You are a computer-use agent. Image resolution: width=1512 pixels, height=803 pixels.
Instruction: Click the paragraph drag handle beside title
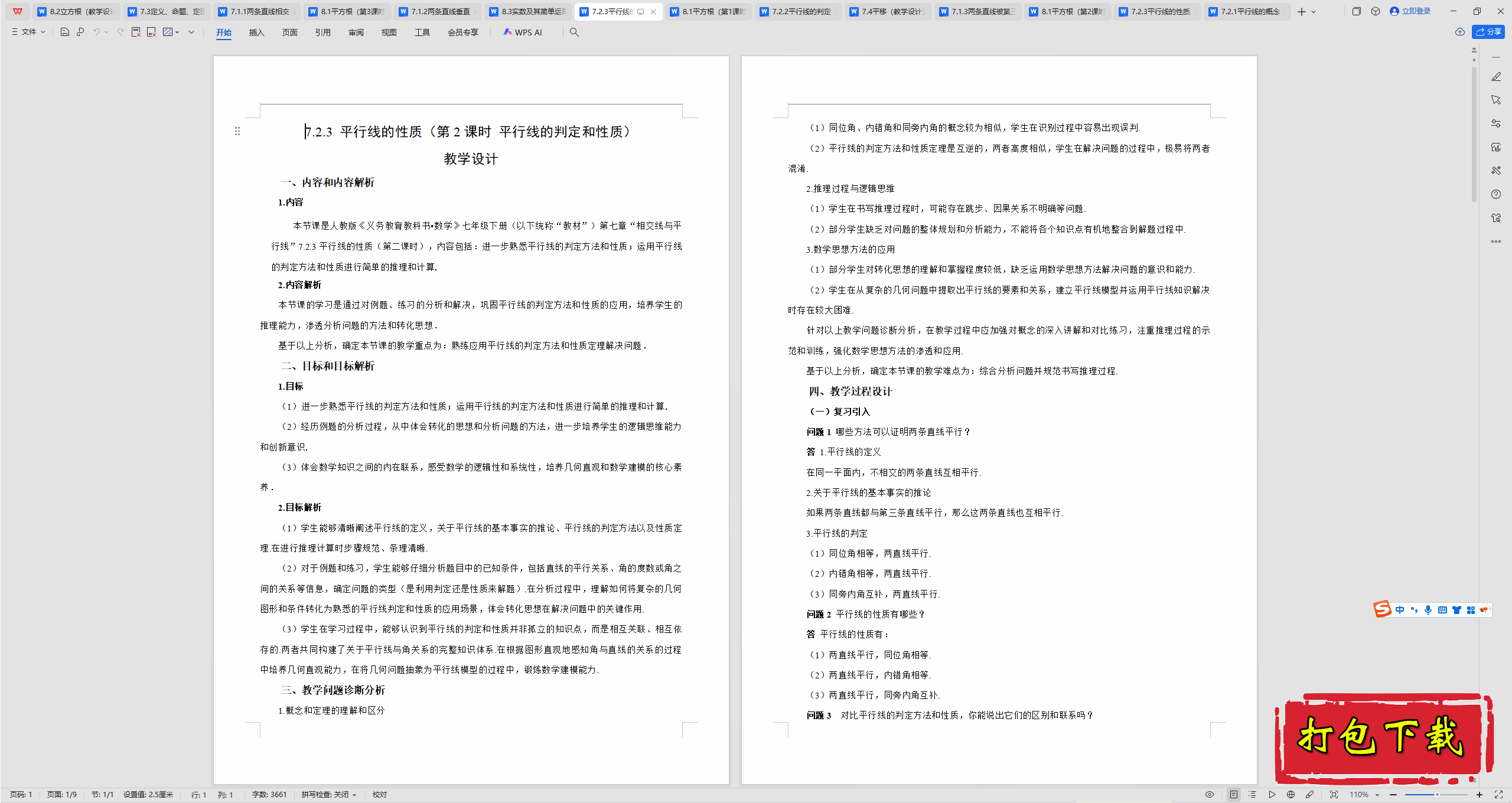[237, 131]
